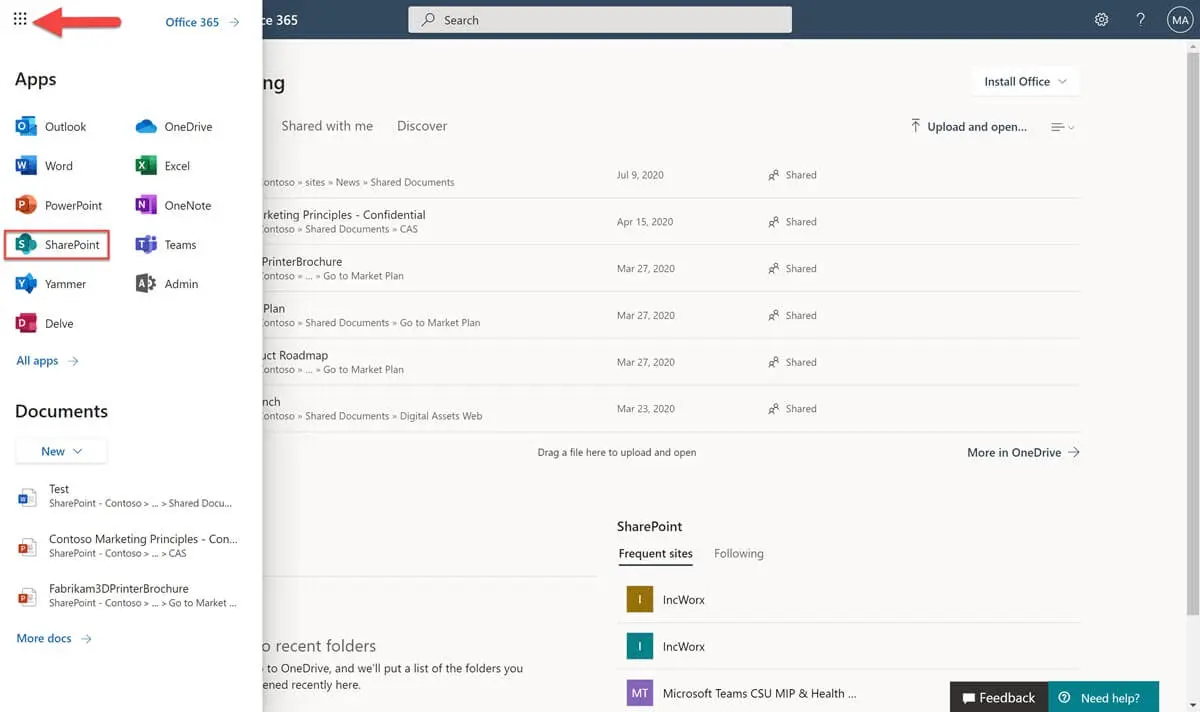1200x712 pixels.
Task: Click Upload and open button
Action: [968, 127]
